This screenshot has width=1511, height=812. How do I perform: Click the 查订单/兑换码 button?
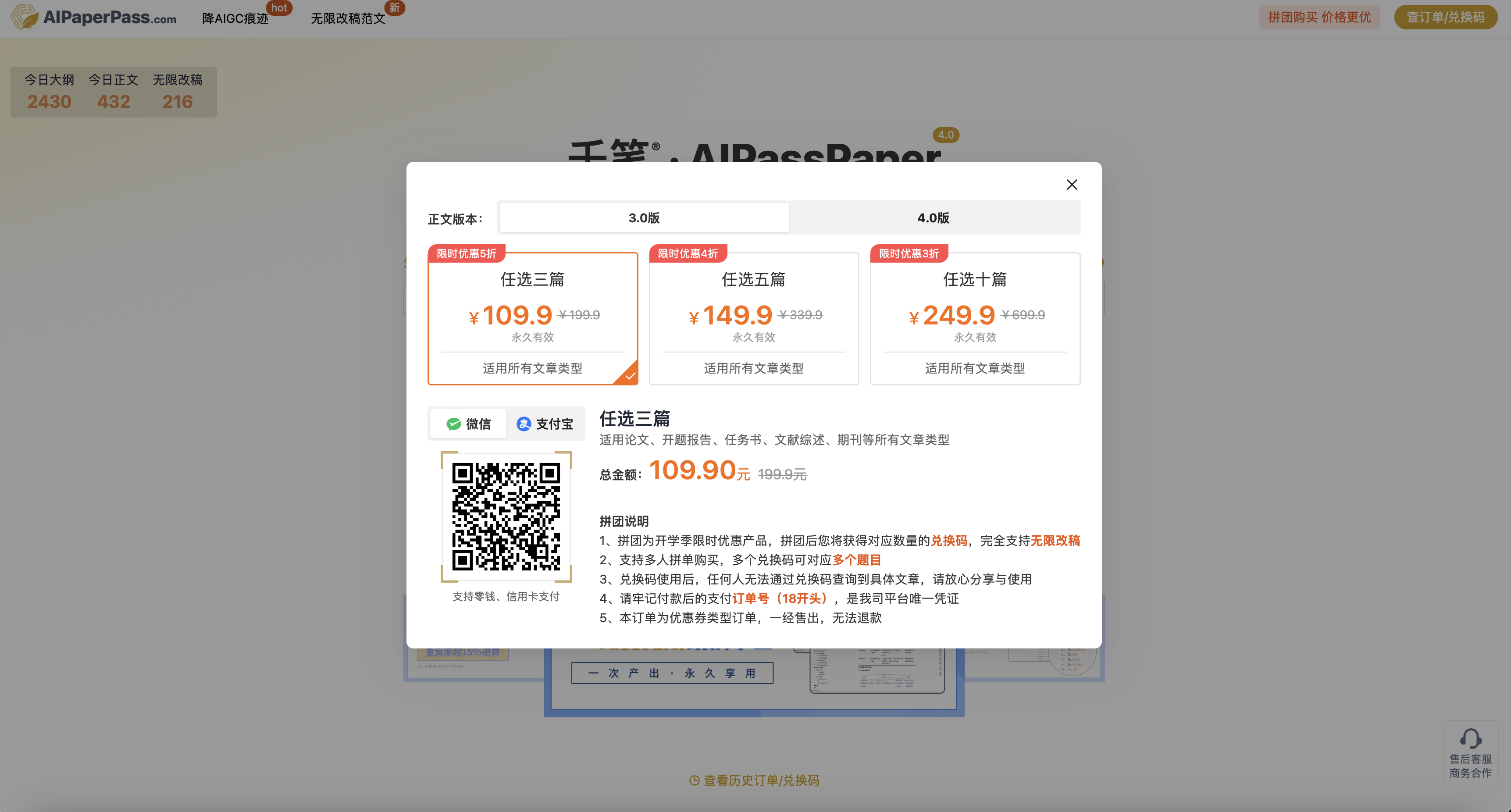[x=1445, y=17]
